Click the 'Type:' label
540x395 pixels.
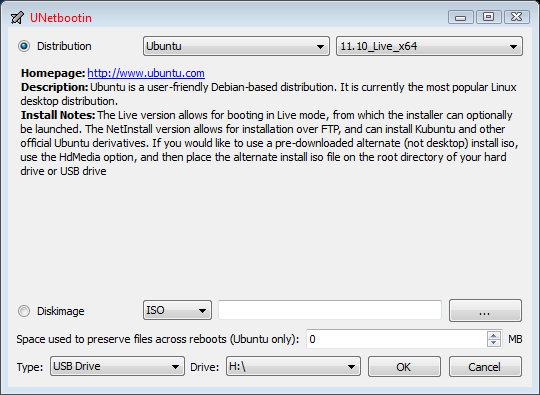point(30,367)
